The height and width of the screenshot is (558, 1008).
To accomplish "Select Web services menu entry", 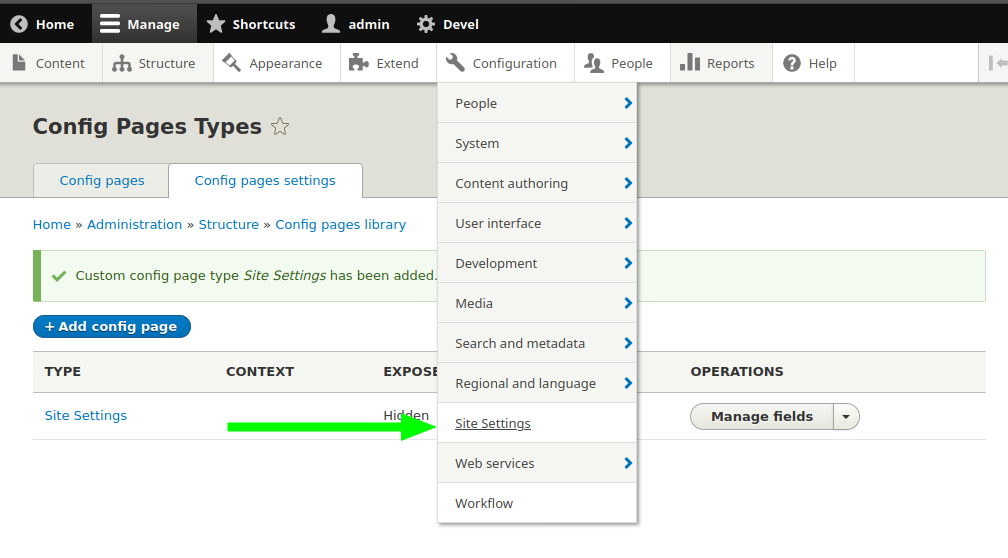I will [494, 464].
